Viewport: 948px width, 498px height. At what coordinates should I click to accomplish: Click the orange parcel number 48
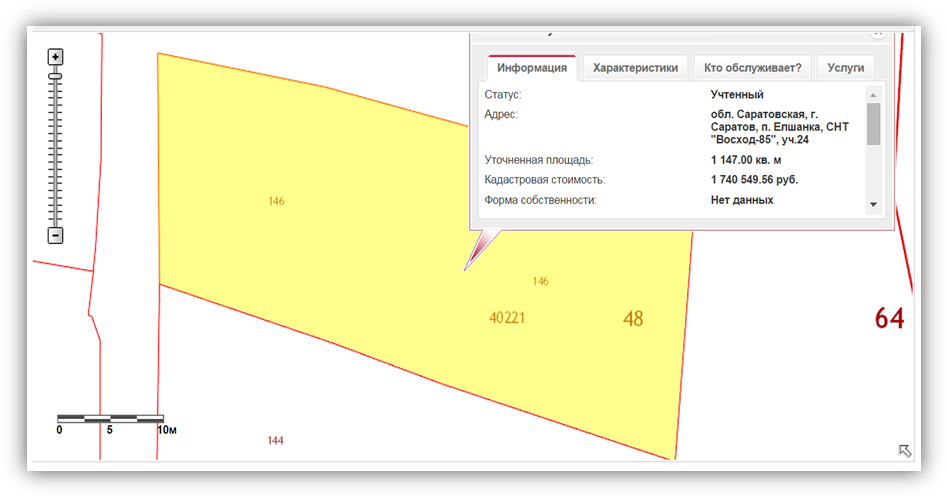click(x=633, y=319)
